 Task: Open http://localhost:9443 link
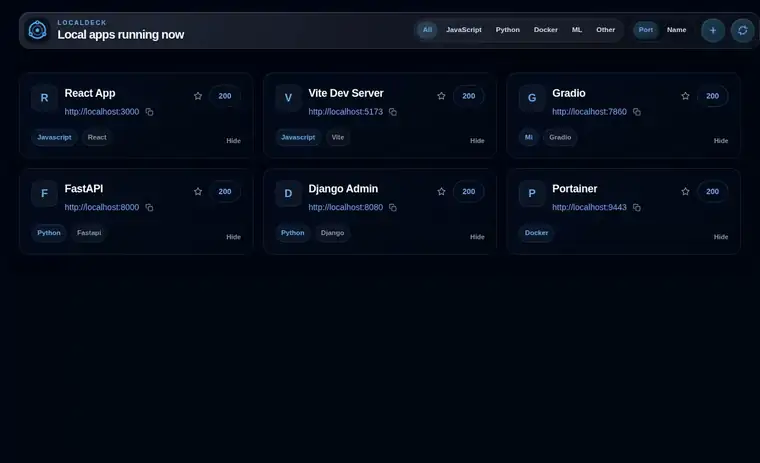[589, 208]
